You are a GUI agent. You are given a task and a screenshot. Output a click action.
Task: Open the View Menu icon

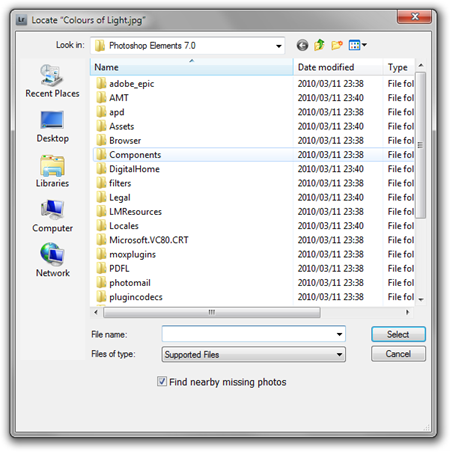click(358, 45)
